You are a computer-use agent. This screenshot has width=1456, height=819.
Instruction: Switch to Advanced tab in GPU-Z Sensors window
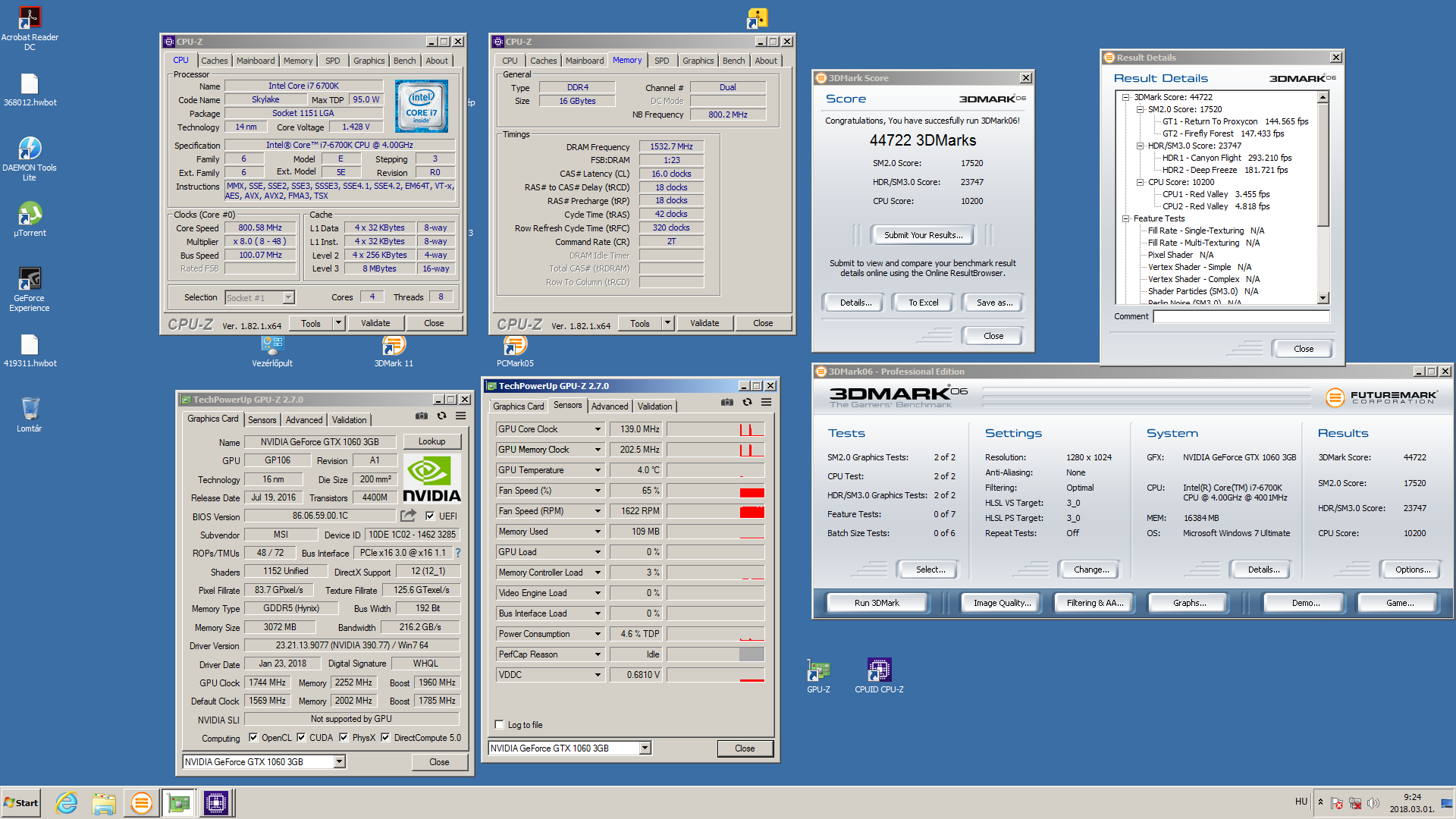pyautogui.click(x=610, y=406)
